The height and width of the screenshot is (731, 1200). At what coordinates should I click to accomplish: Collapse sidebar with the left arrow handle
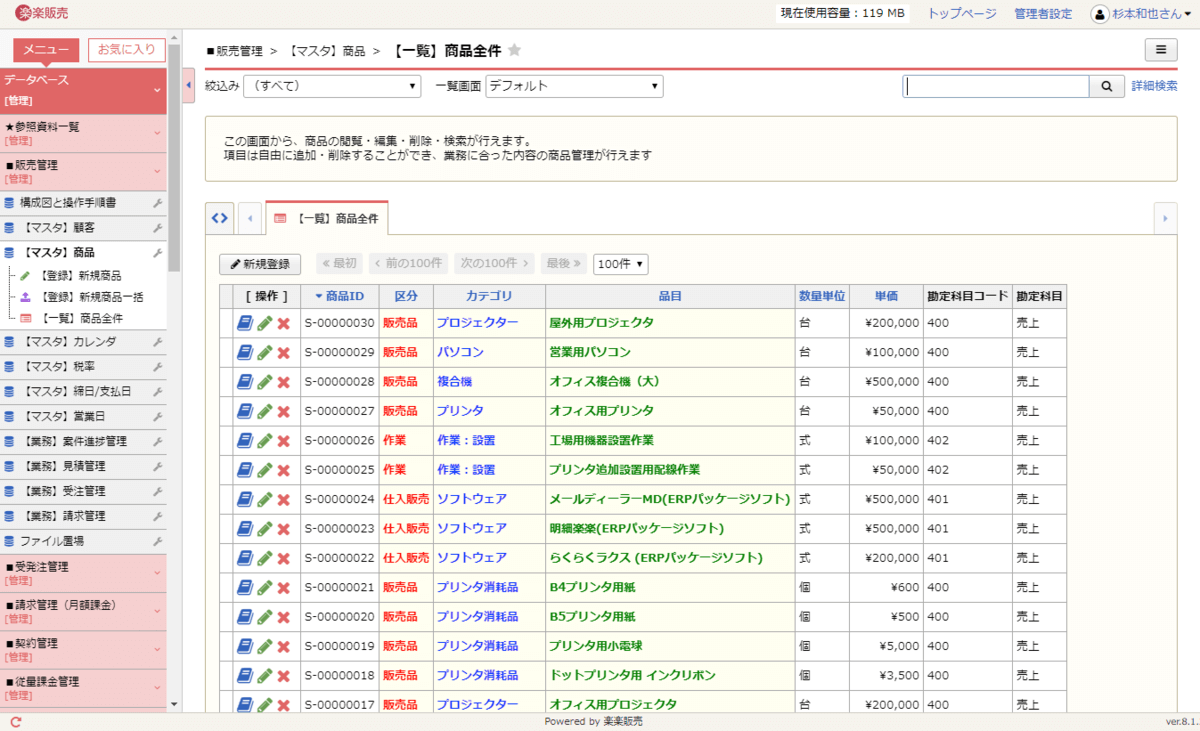(189, 86)
